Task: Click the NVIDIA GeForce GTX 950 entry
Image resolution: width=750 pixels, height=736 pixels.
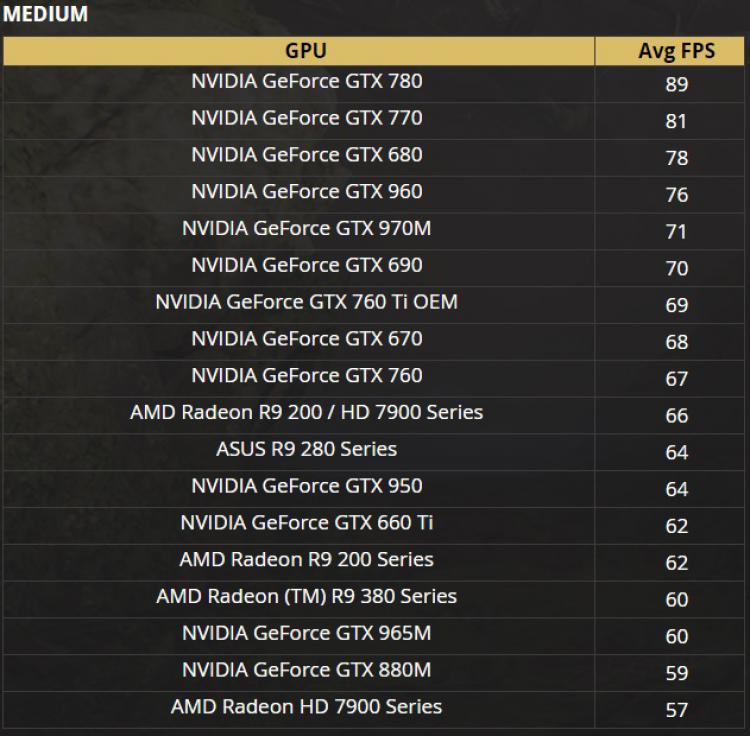Action: (306, 486)
